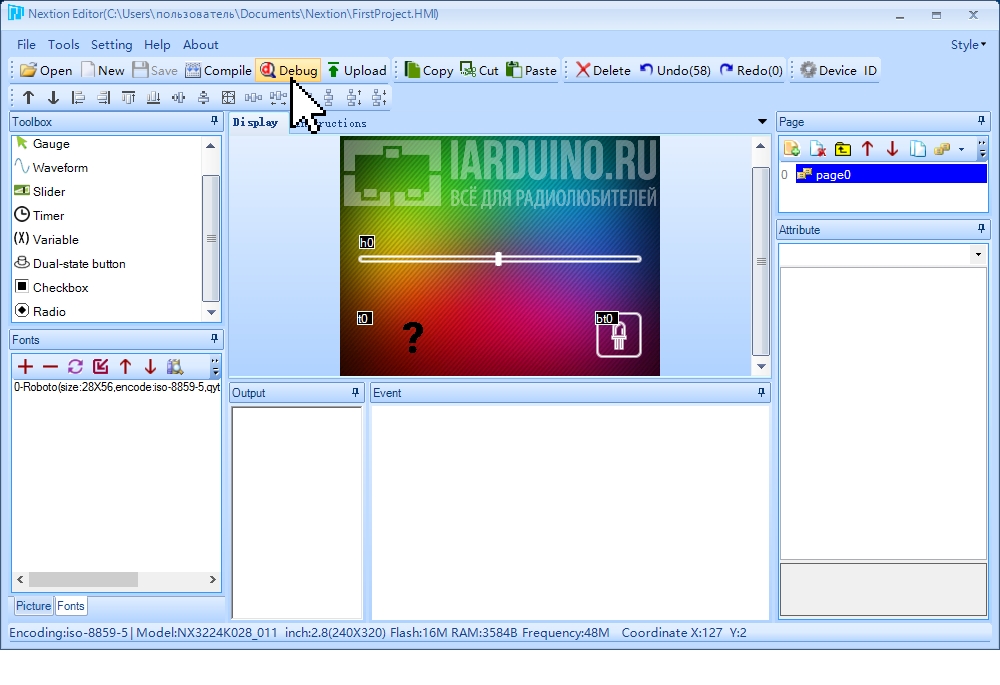Select page0 in the Page list

click(892, 174)
